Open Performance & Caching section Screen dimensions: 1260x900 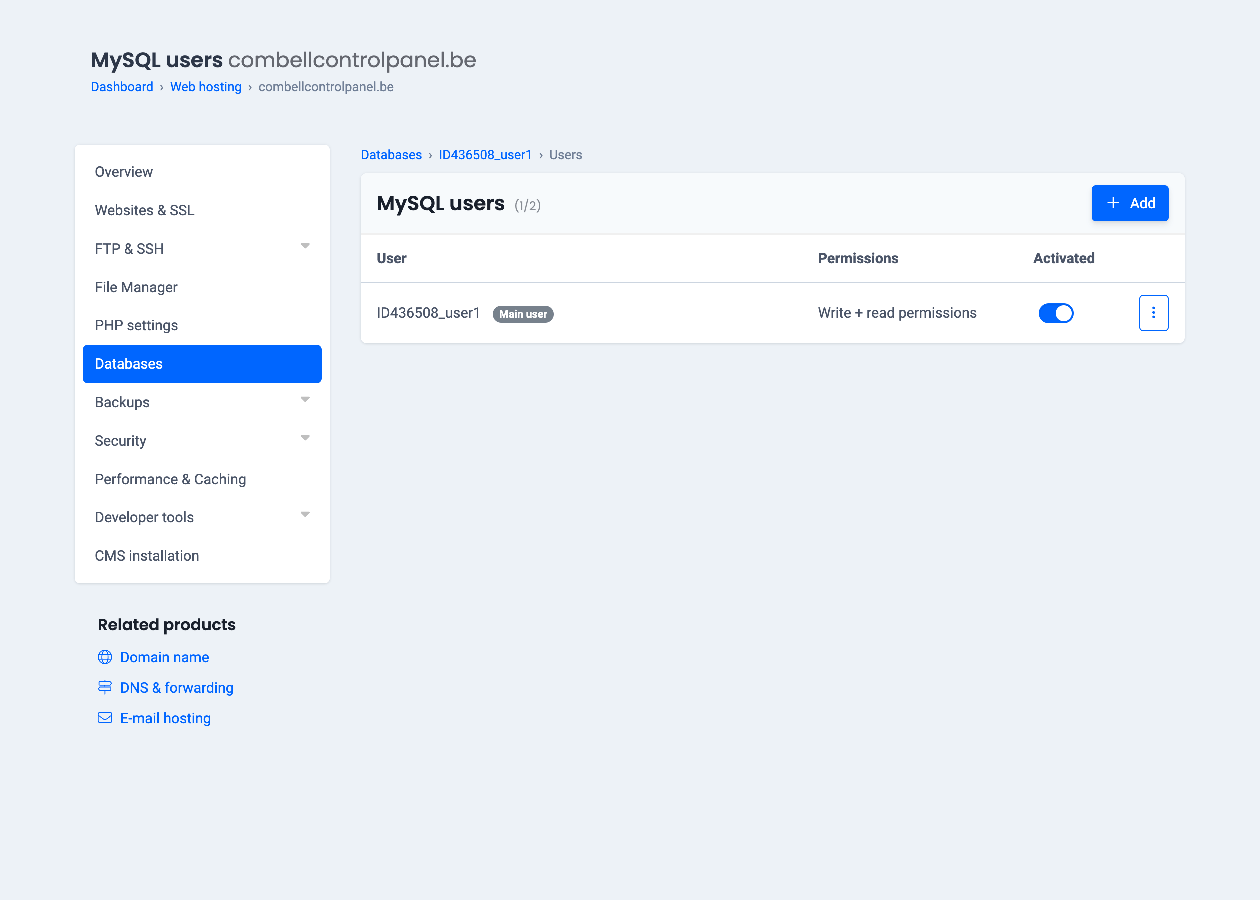click(x=202, y=479)
